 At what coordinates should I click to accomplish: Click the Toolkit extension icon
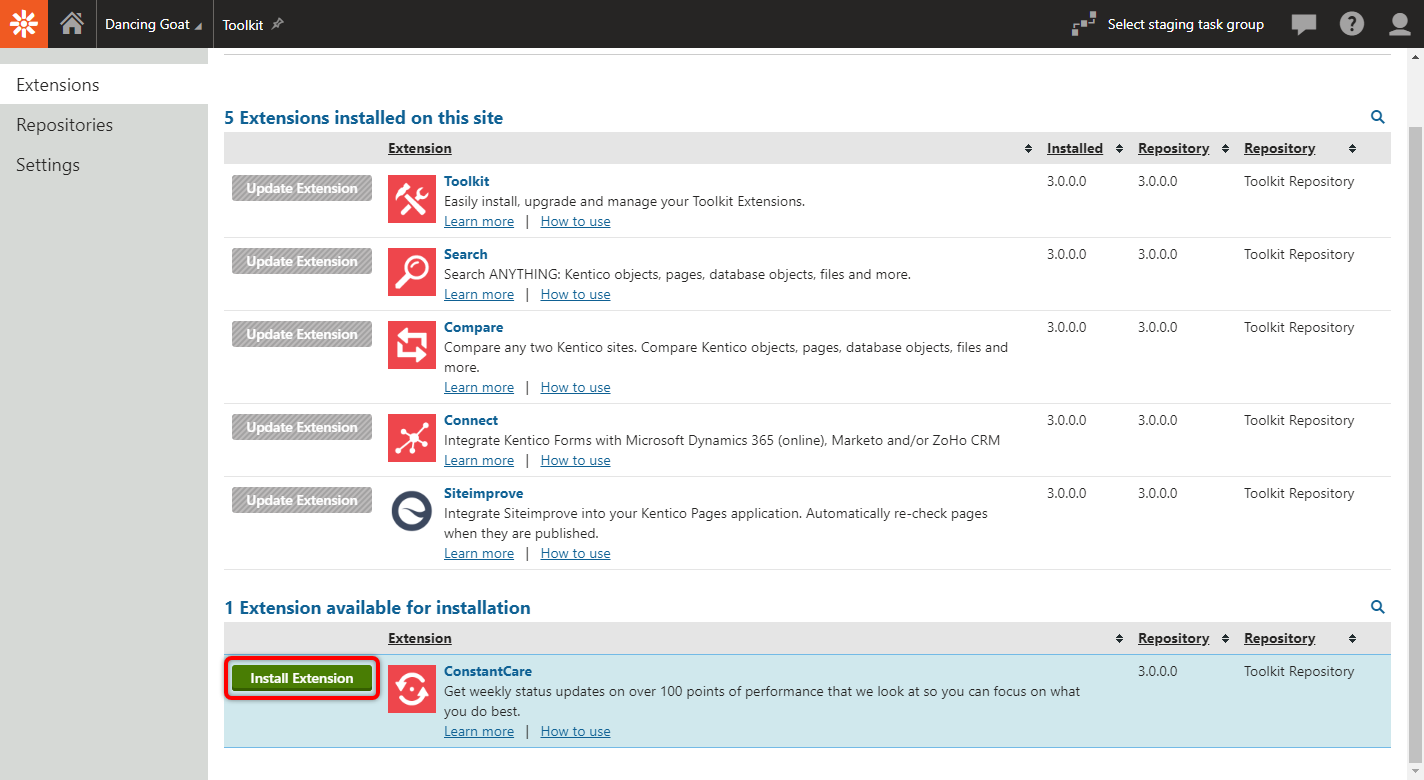(412, 200)
